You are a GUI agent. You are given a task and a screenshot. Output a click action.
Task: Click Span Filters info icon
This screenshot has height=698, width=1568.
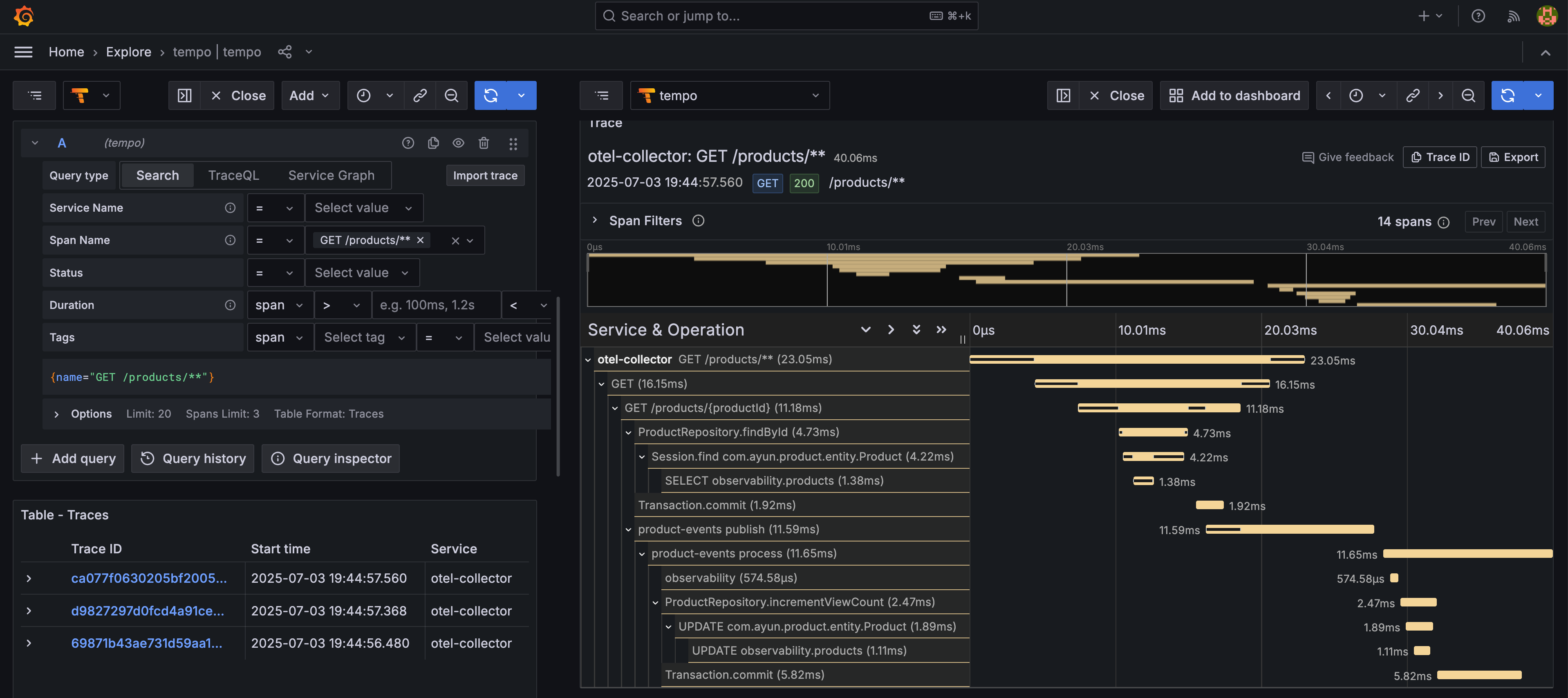click(698, 221)
